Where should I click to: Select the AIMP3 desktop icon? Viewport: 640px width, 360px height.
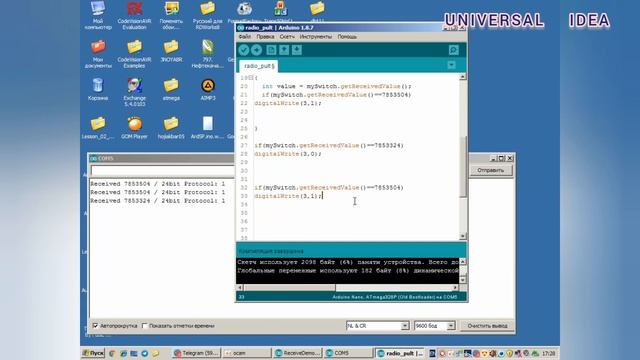(x=208, y=90)
